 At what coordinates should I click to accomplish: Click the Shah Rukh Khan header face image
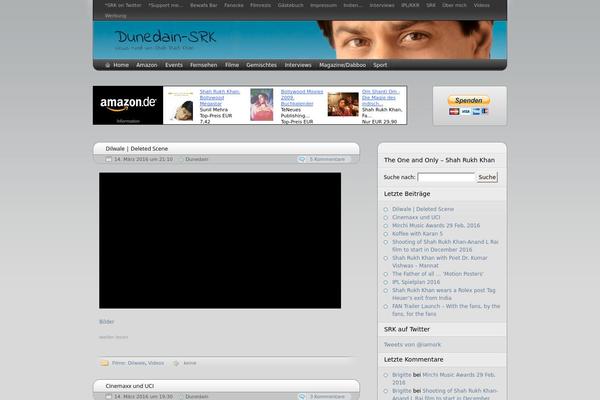pyautogui.click(x=406, y=40)
